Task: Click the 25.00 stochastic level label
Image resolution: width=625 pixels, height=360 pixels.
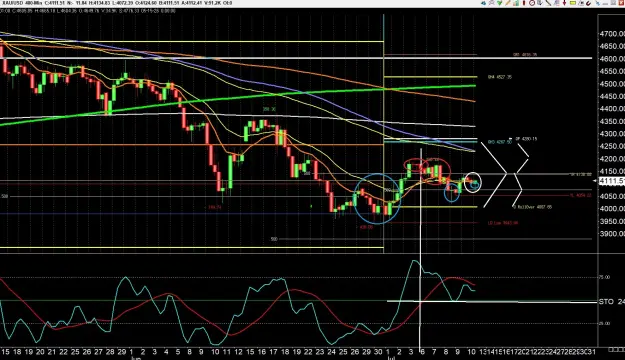Action: pos(605,323)
